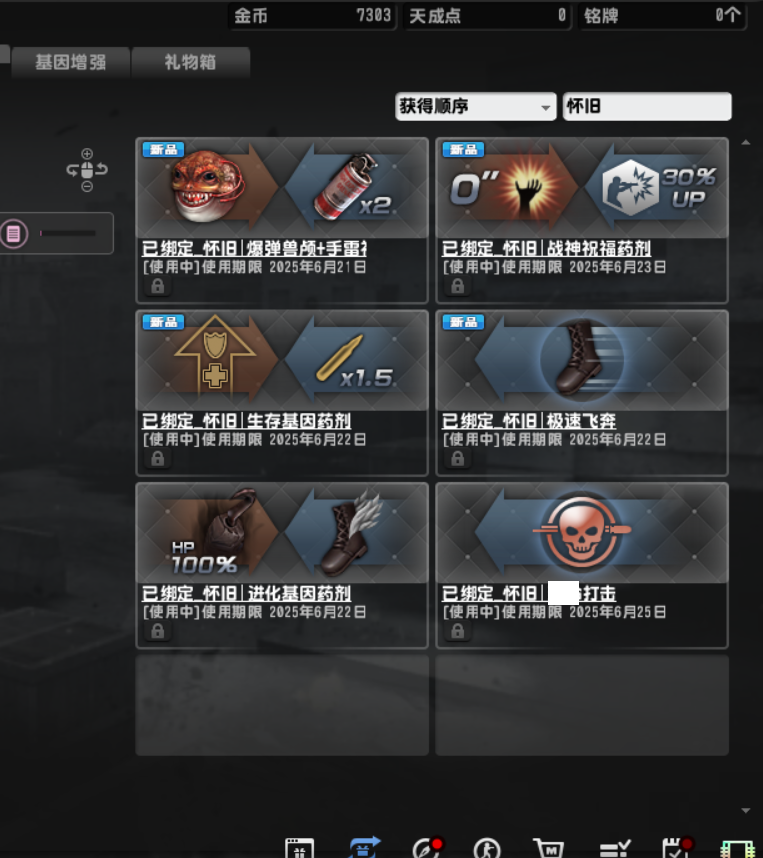The image size is (763, 858).
Task: Open the 获得顺序 sort dropdown
Action: 476,106
